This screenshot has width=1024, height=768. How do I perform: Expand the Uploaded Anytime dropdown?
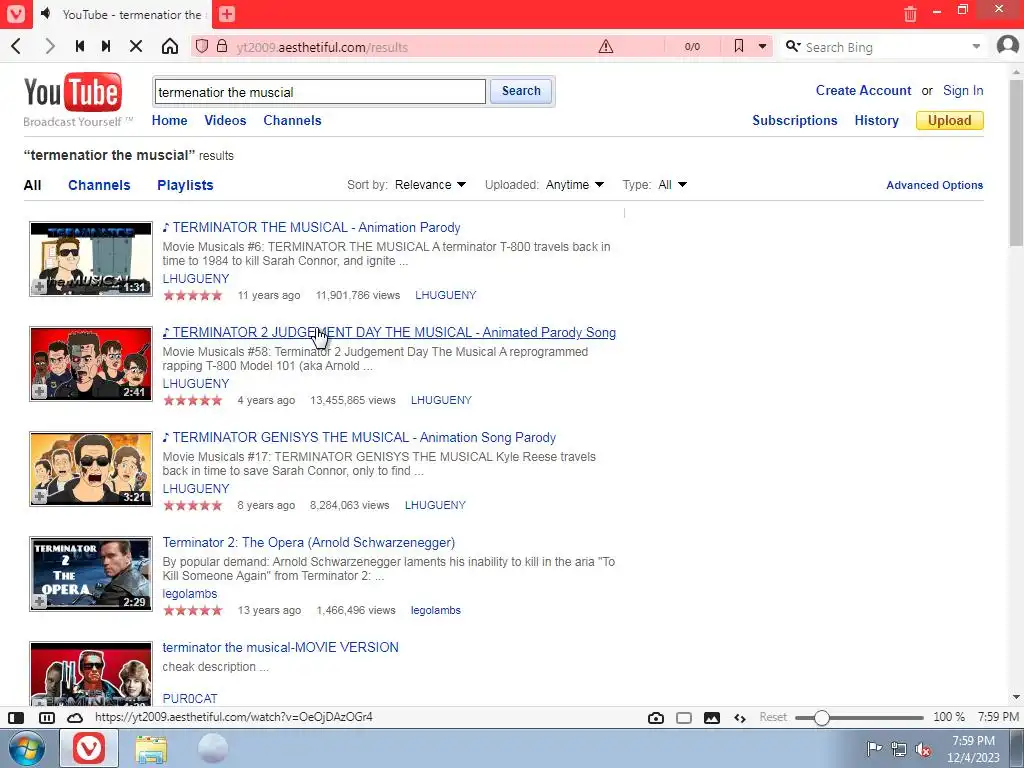575,185
